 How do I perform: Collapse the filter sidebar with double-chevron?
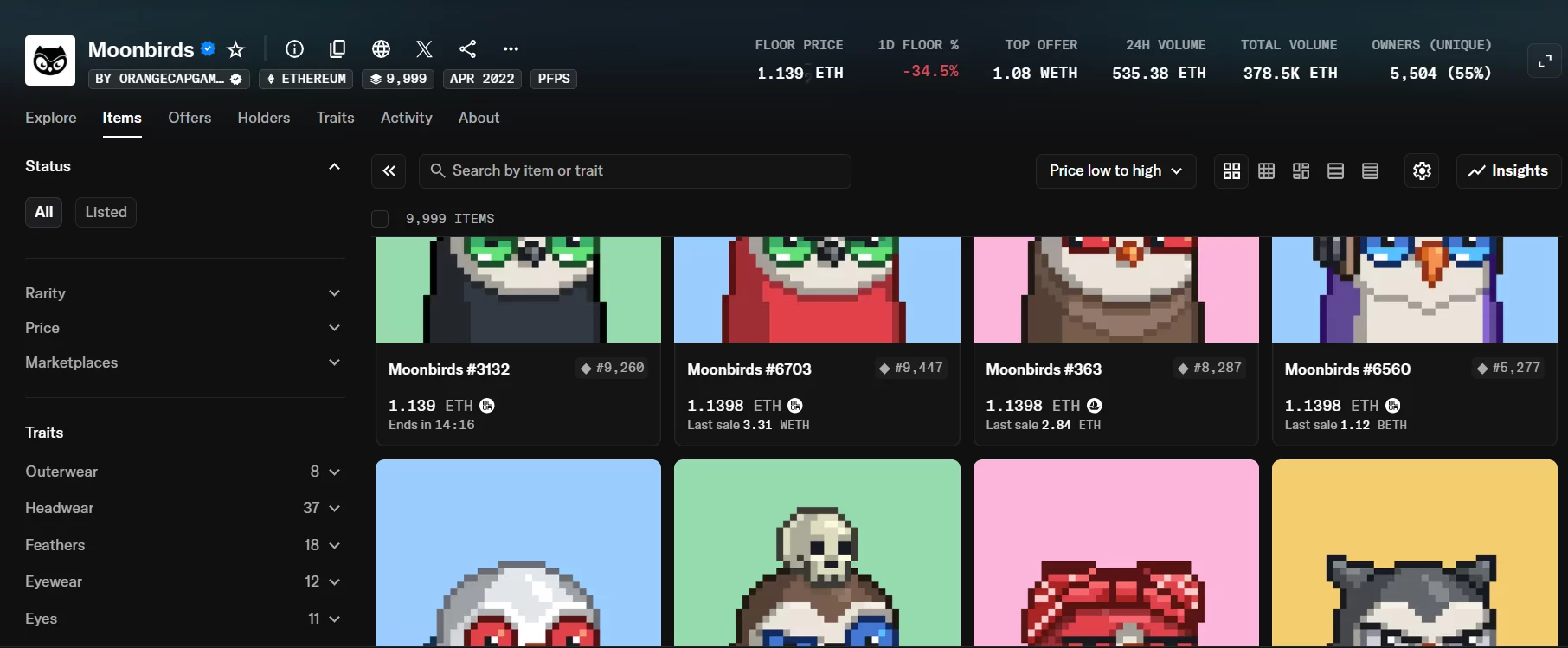coord(389,171)
